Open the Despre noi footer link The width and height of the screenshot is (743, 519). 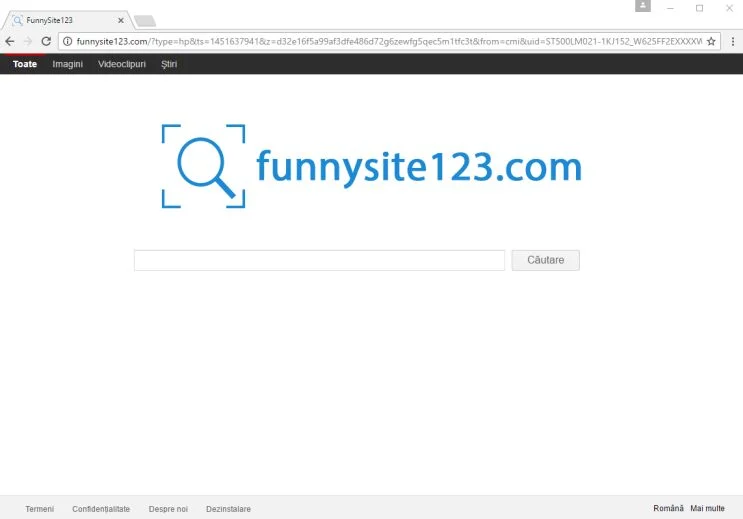pos(168,509)
